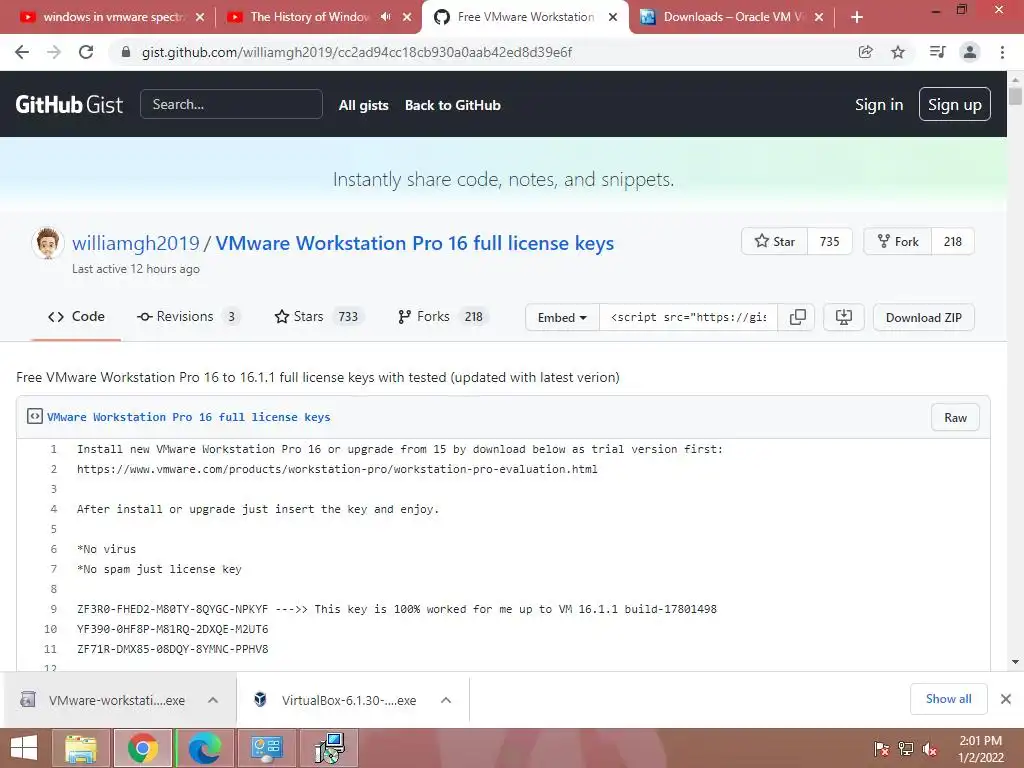Close the windows in vmware tab

200,18
